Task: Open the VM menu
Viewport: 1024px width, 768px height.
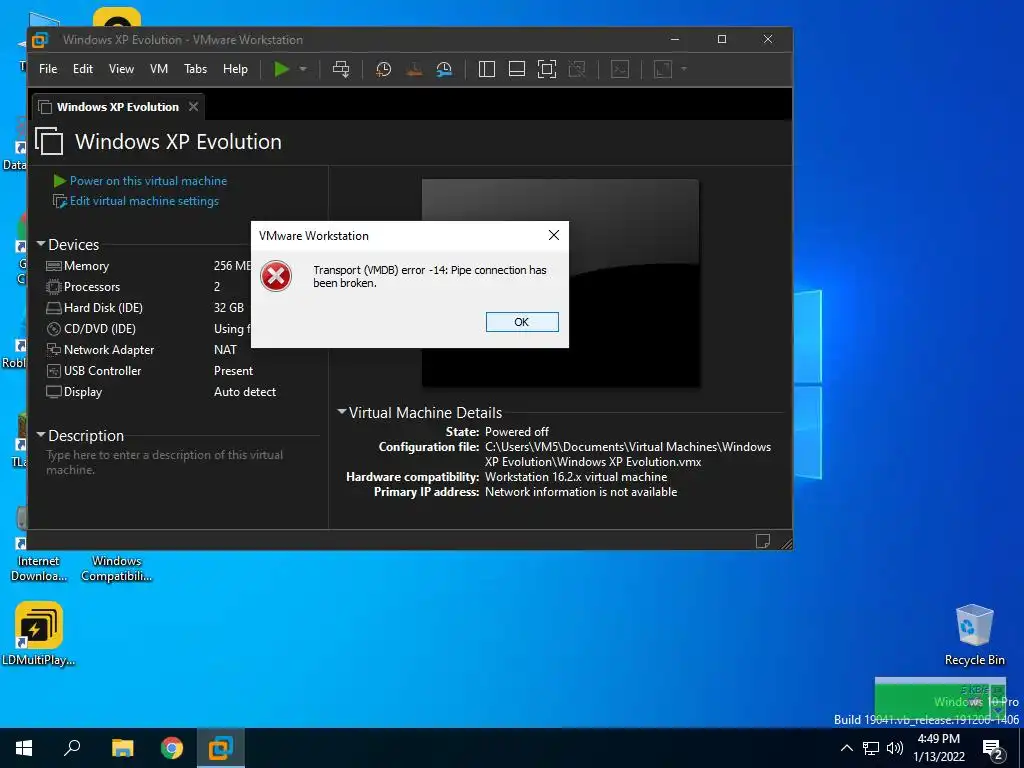Action: coord(159,69)
